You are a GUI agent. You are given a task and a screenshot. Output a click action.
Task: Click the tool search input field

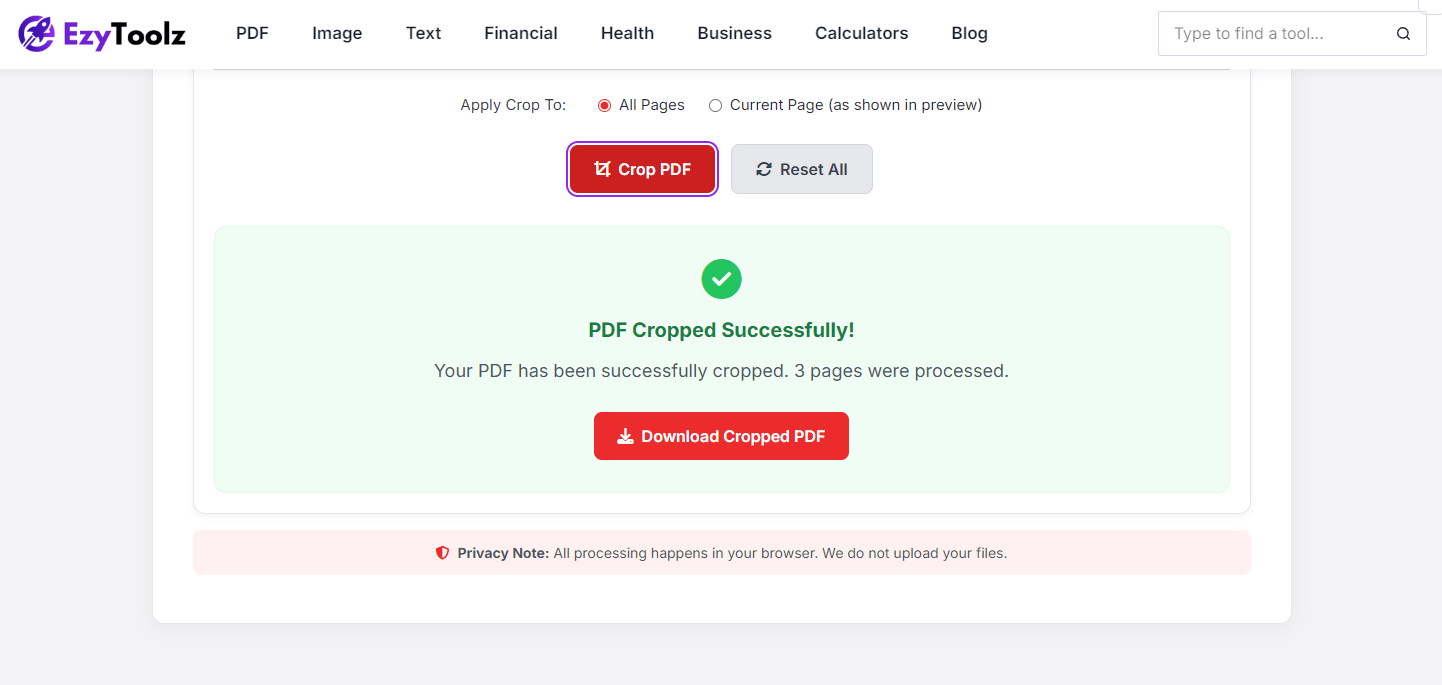pos(1280,33)
